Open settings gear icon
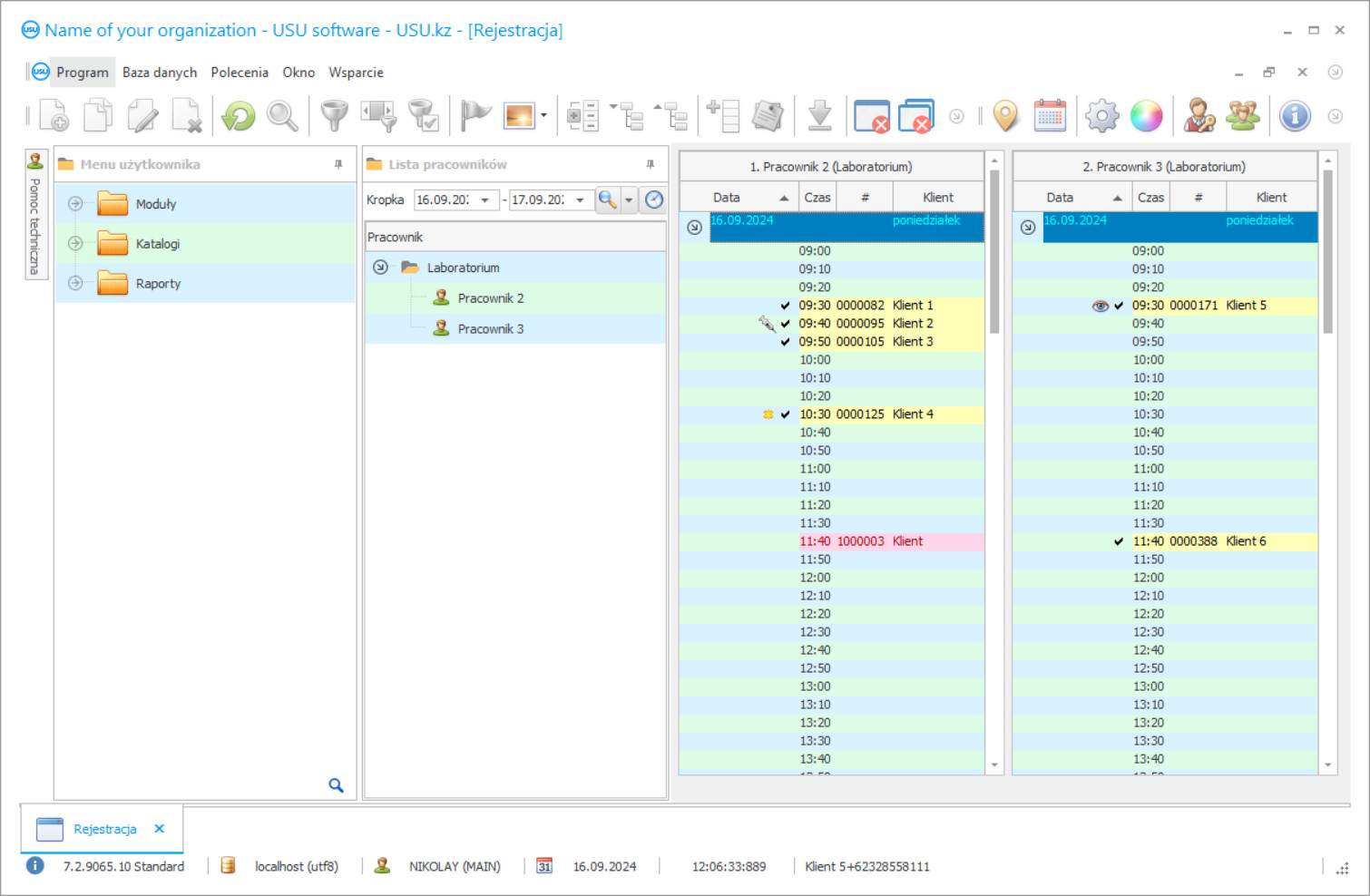The width and height of the screenshot is (1370, 896). tap(1102, 116)
